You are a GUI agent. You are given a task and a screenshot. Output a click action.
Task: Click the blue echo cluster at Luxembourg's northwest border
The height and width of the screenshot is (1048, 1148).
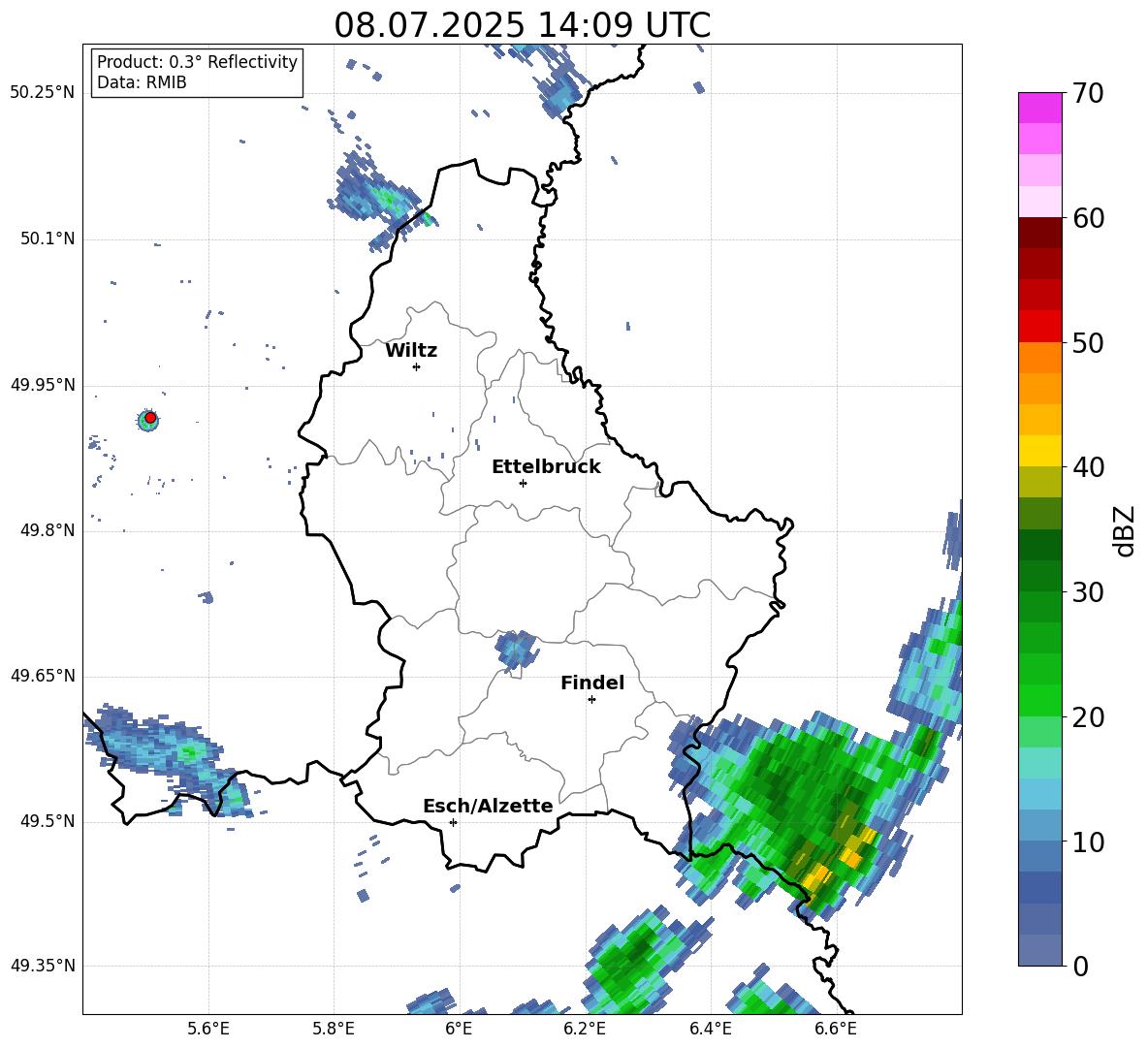[x=381, y=194]
